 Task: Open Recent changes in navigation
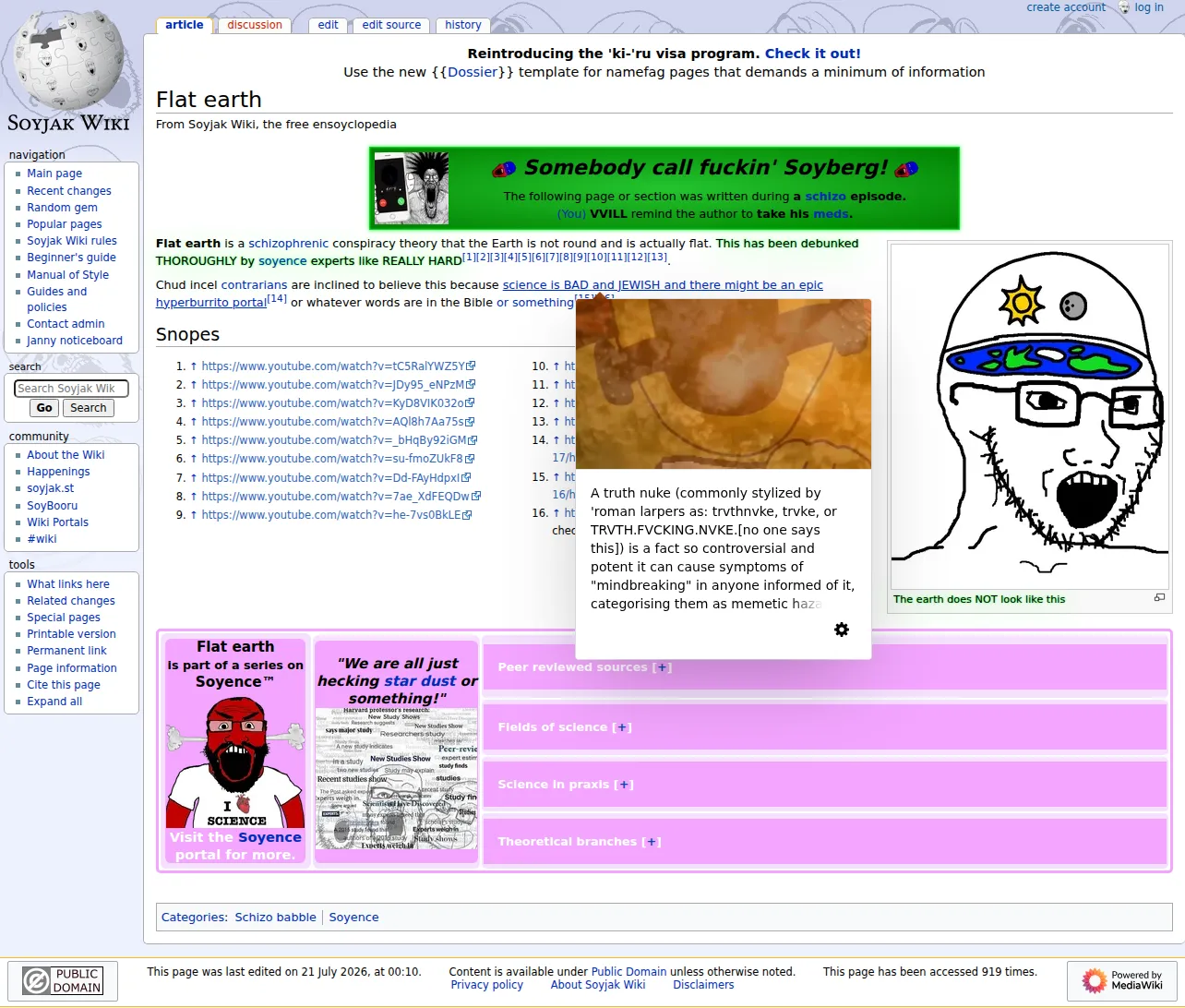69,191
